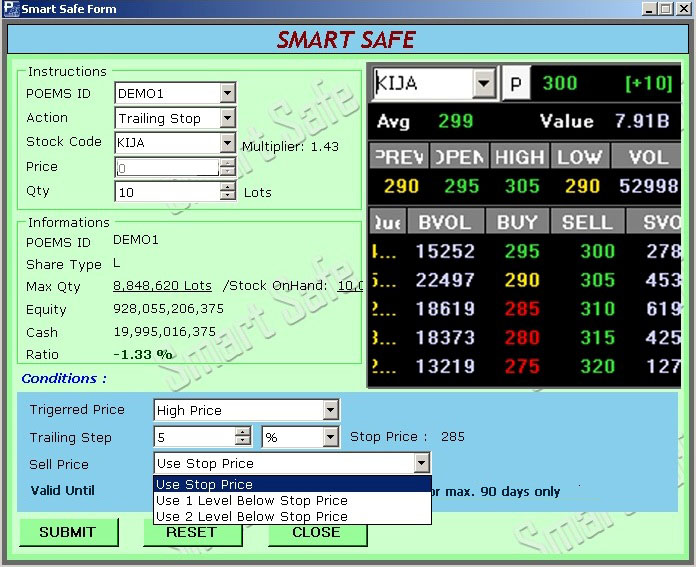696x567 pixels.
Task: Select the buy price 275 in order book
Action: click(x=522, y=366)
